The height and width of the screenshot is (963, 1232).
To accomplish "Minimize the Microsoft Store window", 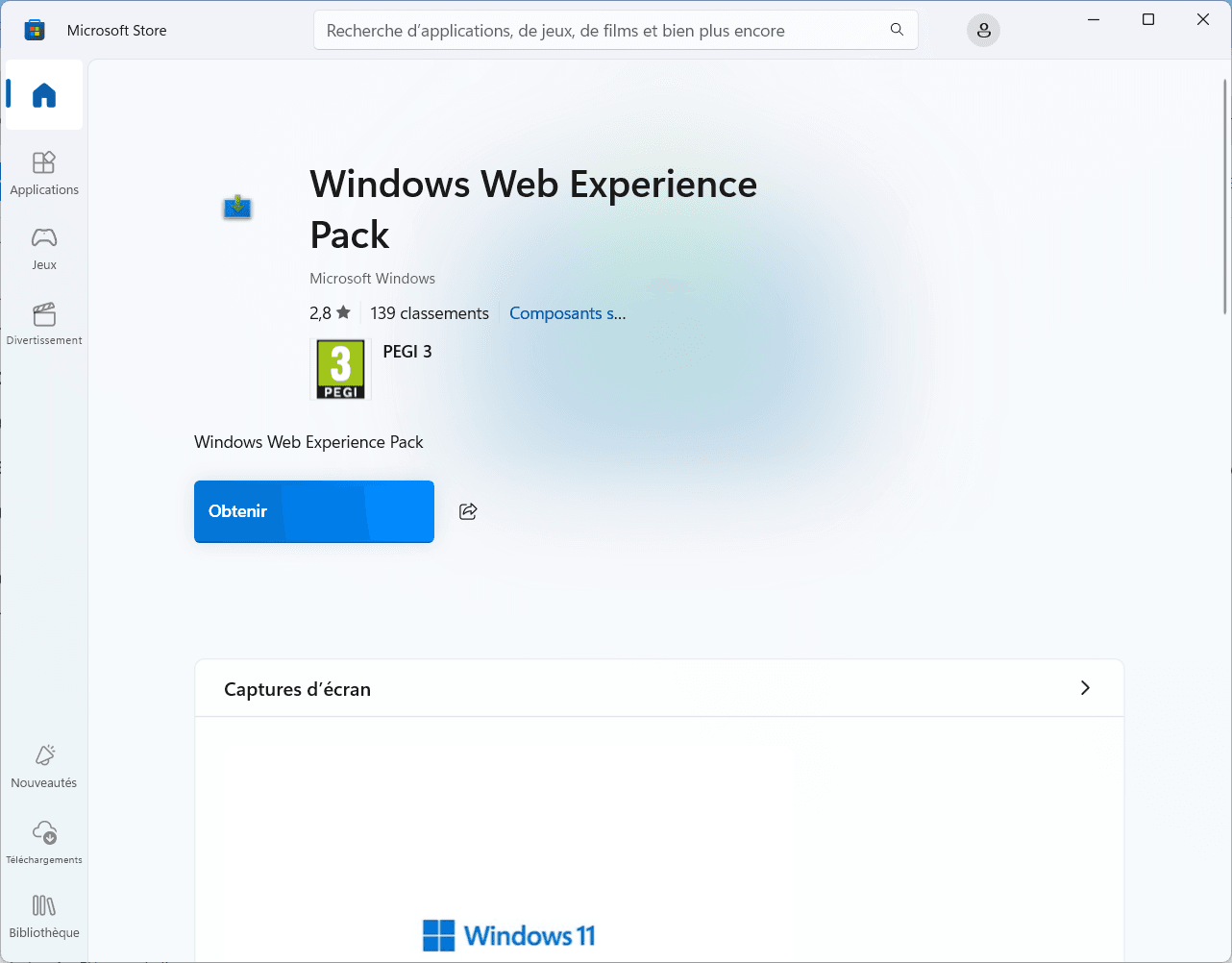I will click(1094, 19).
